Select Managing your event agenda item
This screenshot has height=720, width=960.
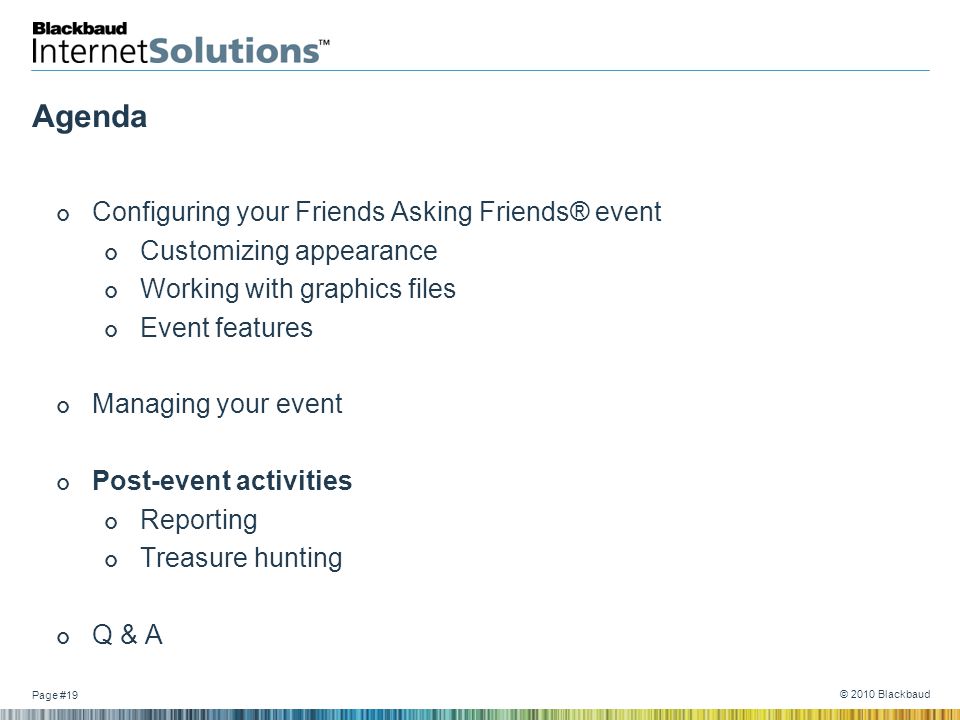coord(217,405)
